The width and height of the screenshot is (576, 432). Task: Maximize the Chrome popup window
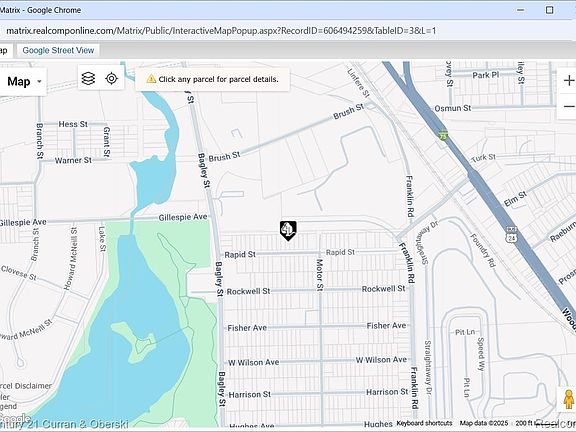pyautogui.click(x=549, y=10)
